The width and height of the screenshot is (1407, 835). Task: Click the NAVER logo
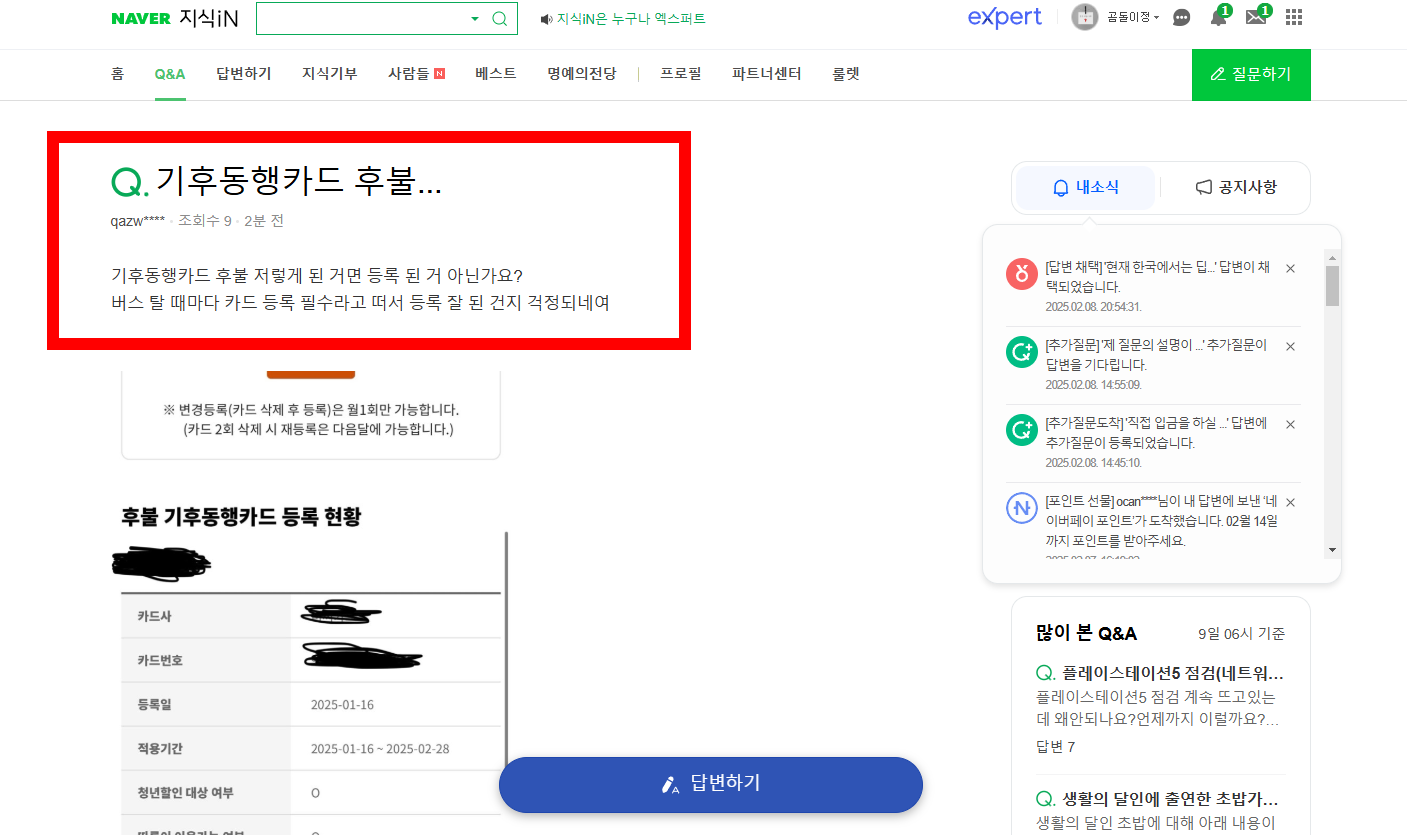coord(141,18)
